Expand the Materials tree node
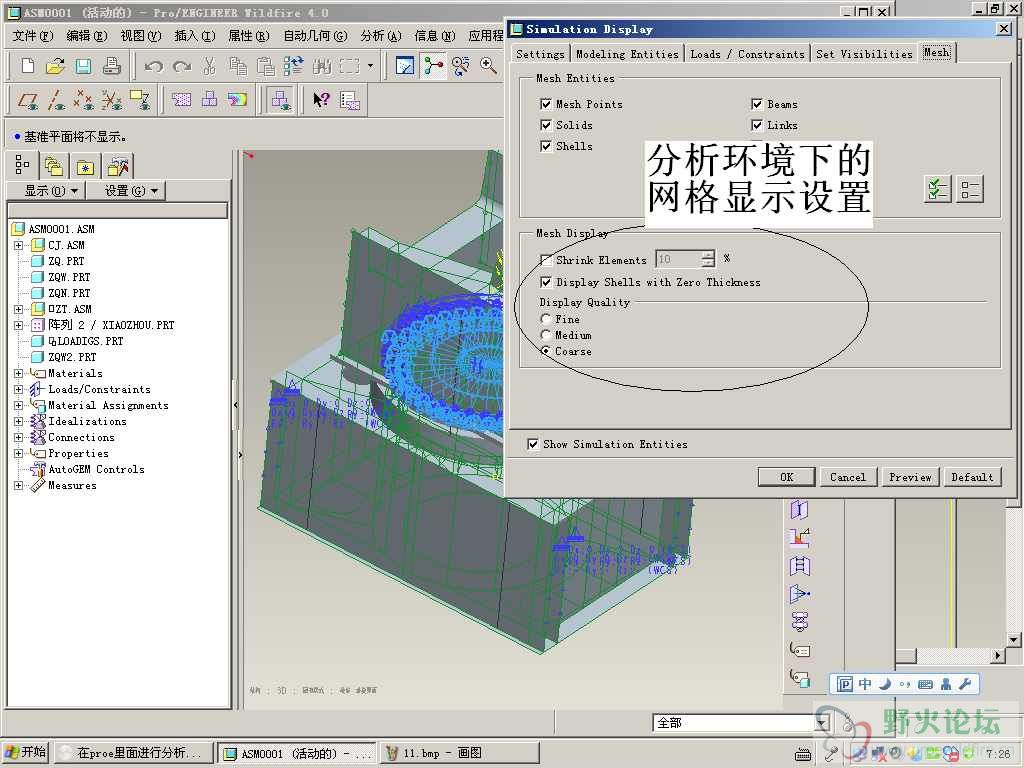1024x768 pixels. (18, 373)
